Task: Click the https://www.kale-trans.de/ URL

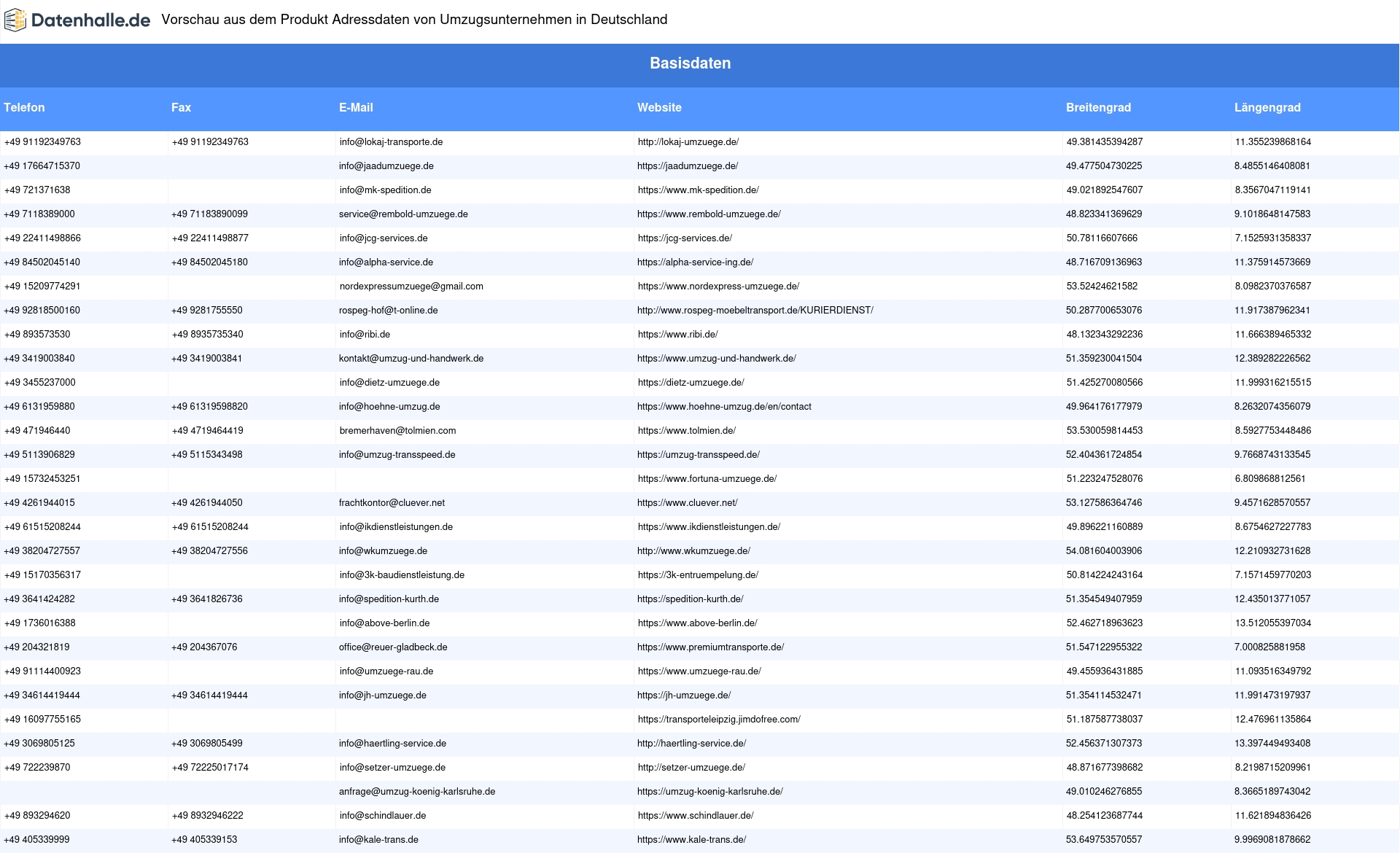Action: tap(691, 840)
